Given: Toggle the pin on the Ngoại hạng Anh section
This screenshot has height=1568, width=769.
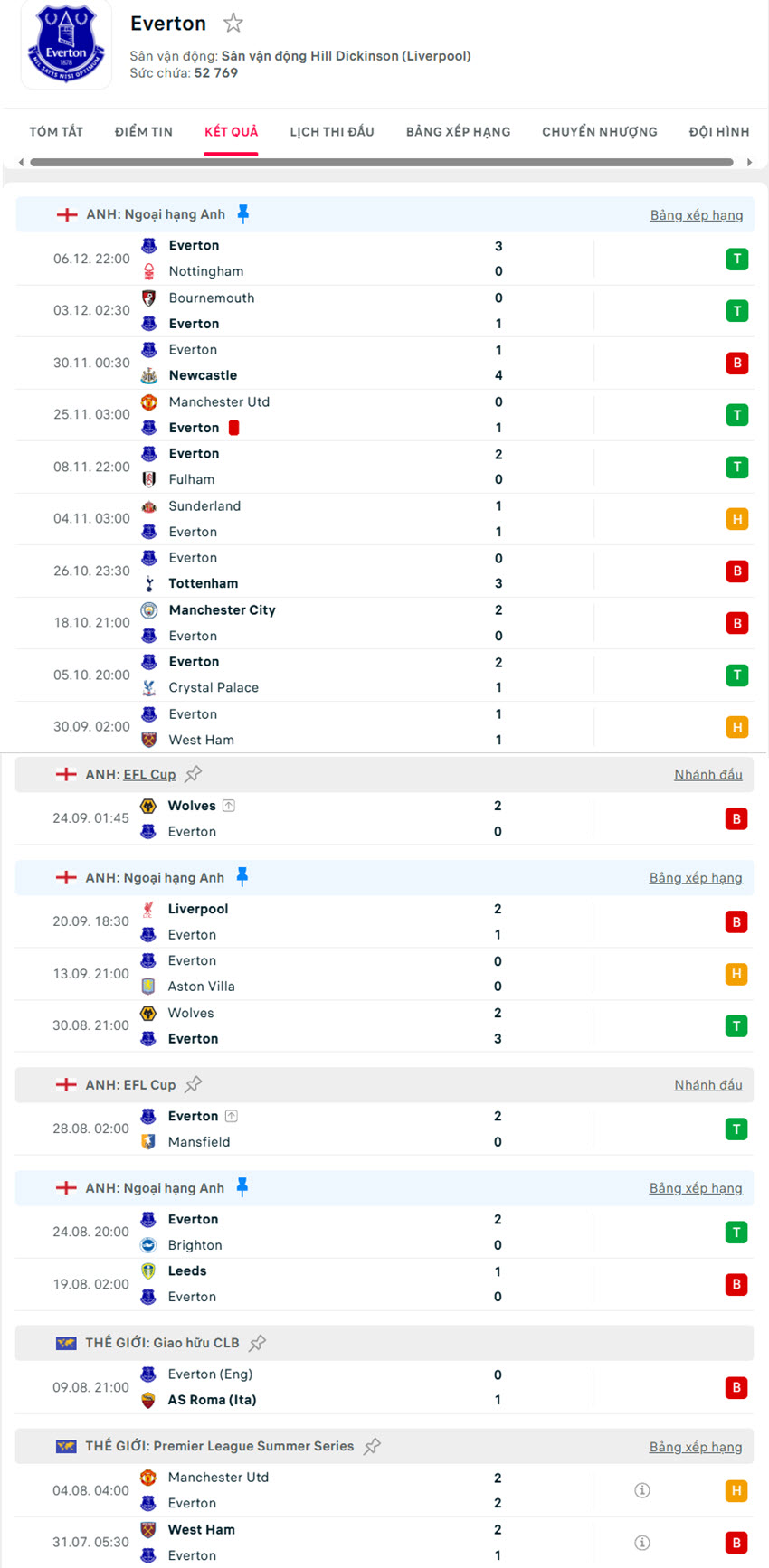Looking at the screenshot, I should 242,213.
